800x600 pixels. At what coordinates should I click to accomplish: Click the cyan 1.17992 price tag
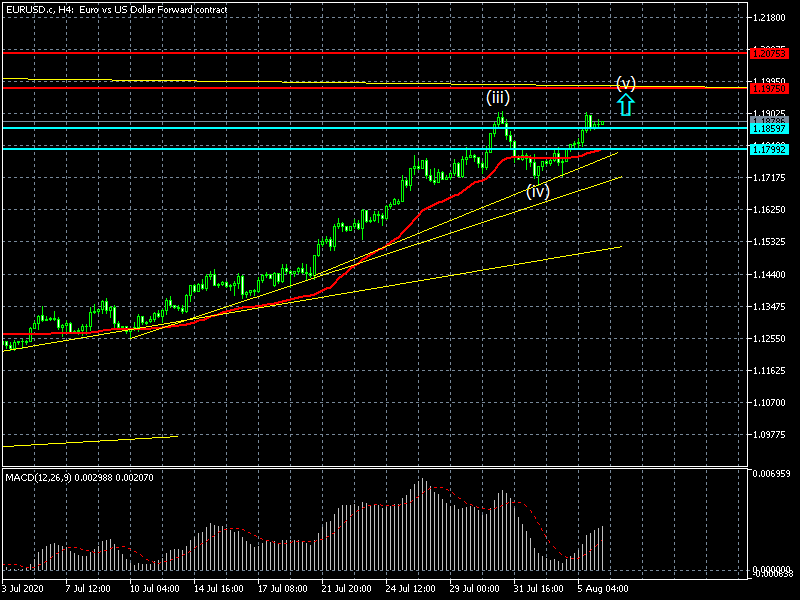tap(770, 149)
